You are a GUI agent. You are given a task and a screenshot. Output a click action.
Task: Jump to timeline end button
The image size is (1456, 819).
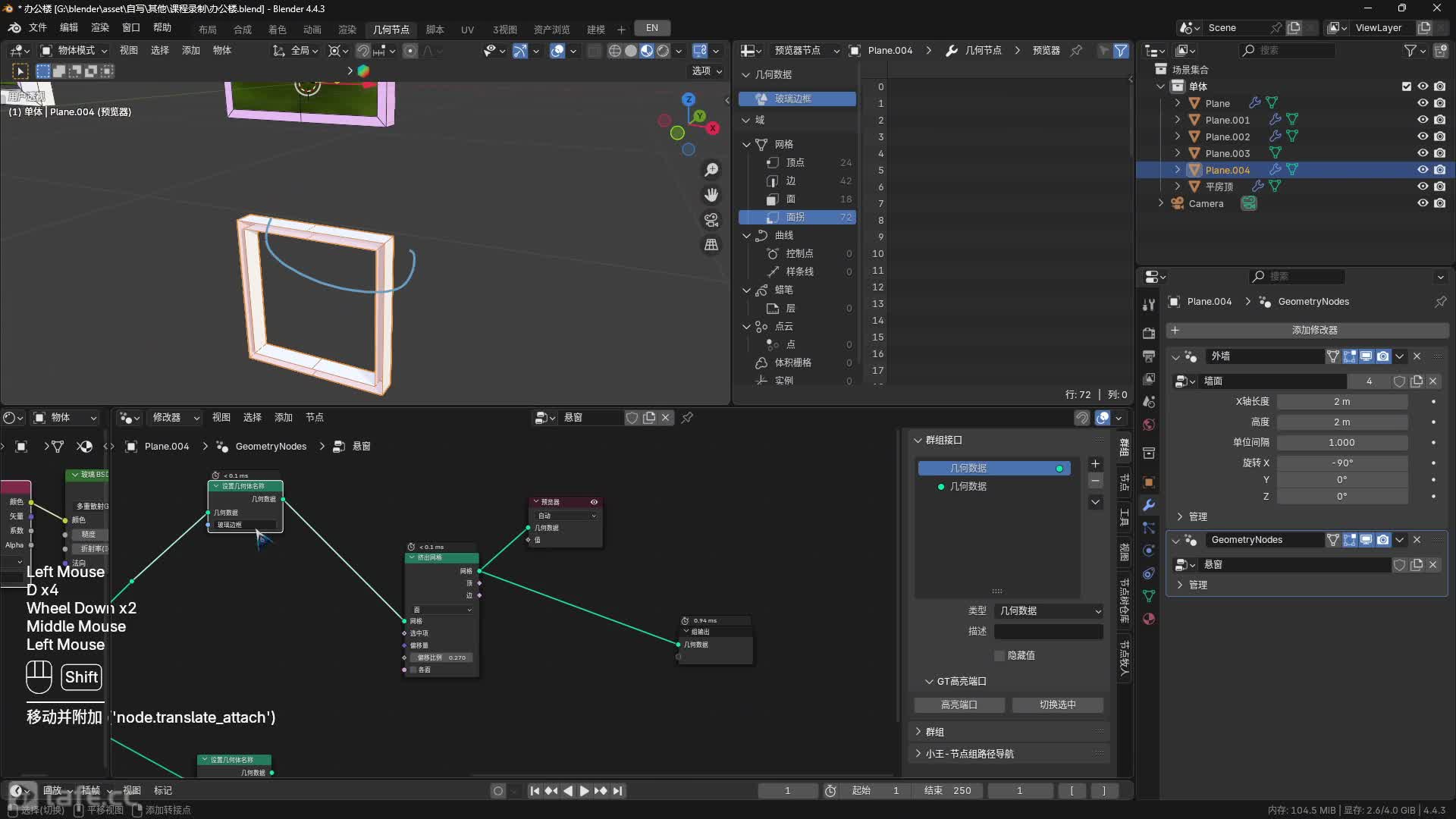pyautogui.click(x=618, y=791)
